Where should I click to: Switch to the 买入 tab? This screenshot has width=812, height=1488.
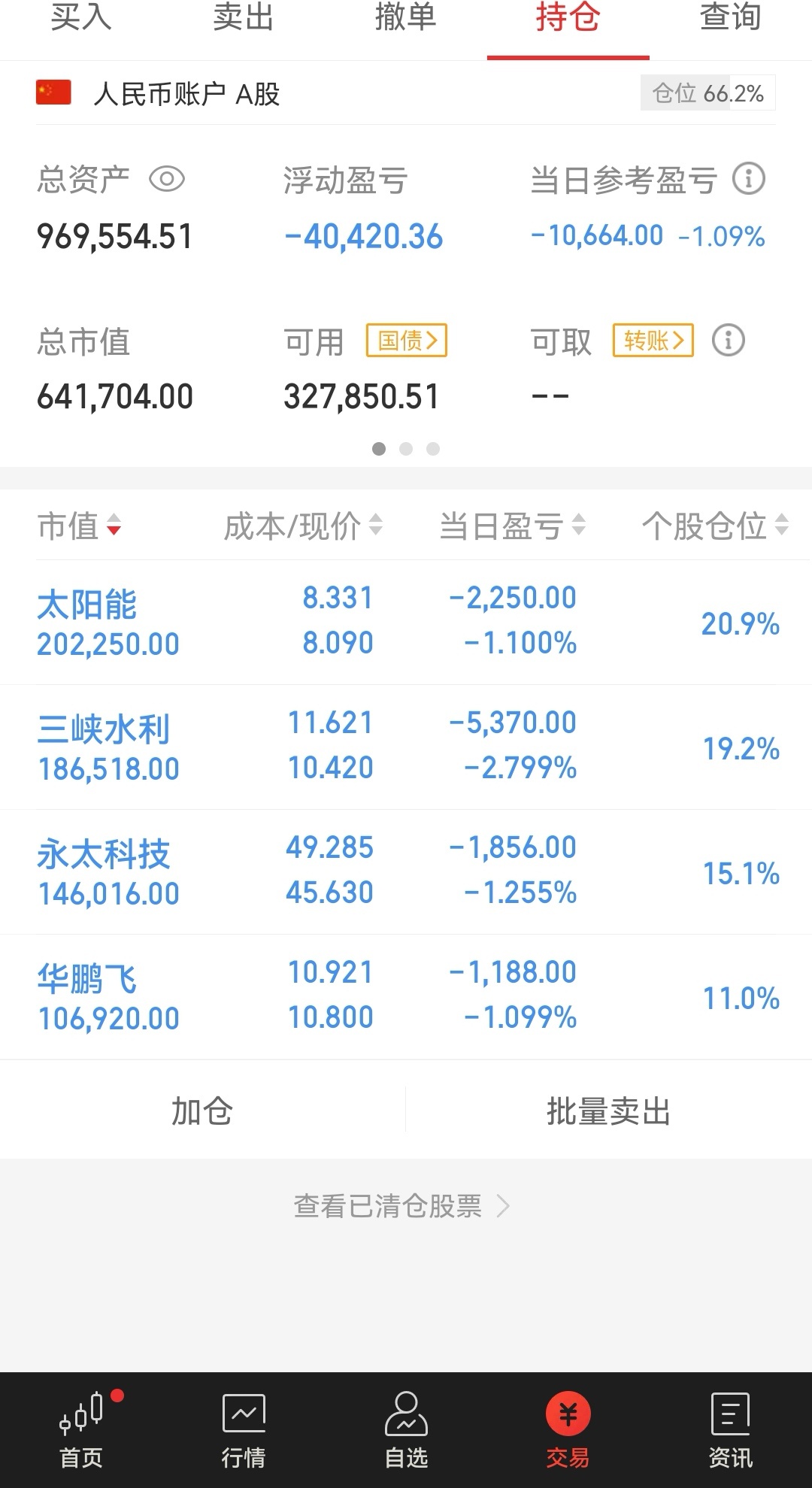point(81,18)
